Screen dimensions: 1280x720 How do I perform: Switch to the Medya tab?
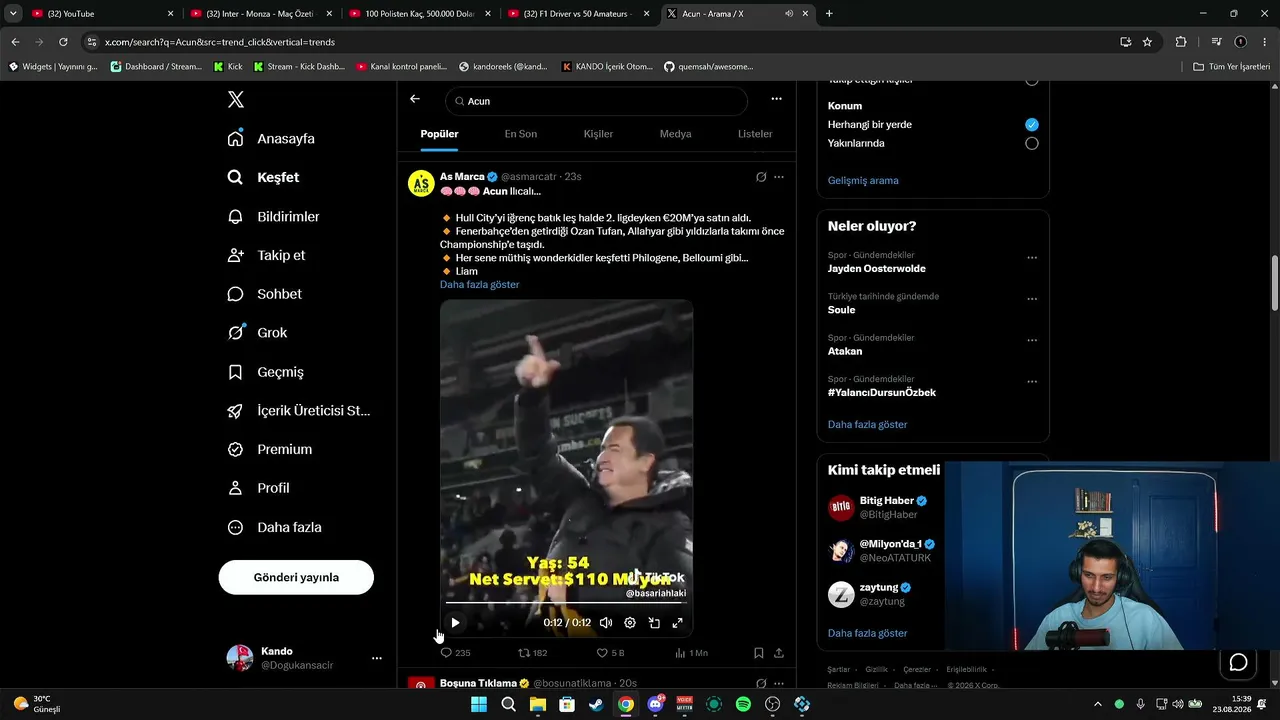click(x=675, y=134)
